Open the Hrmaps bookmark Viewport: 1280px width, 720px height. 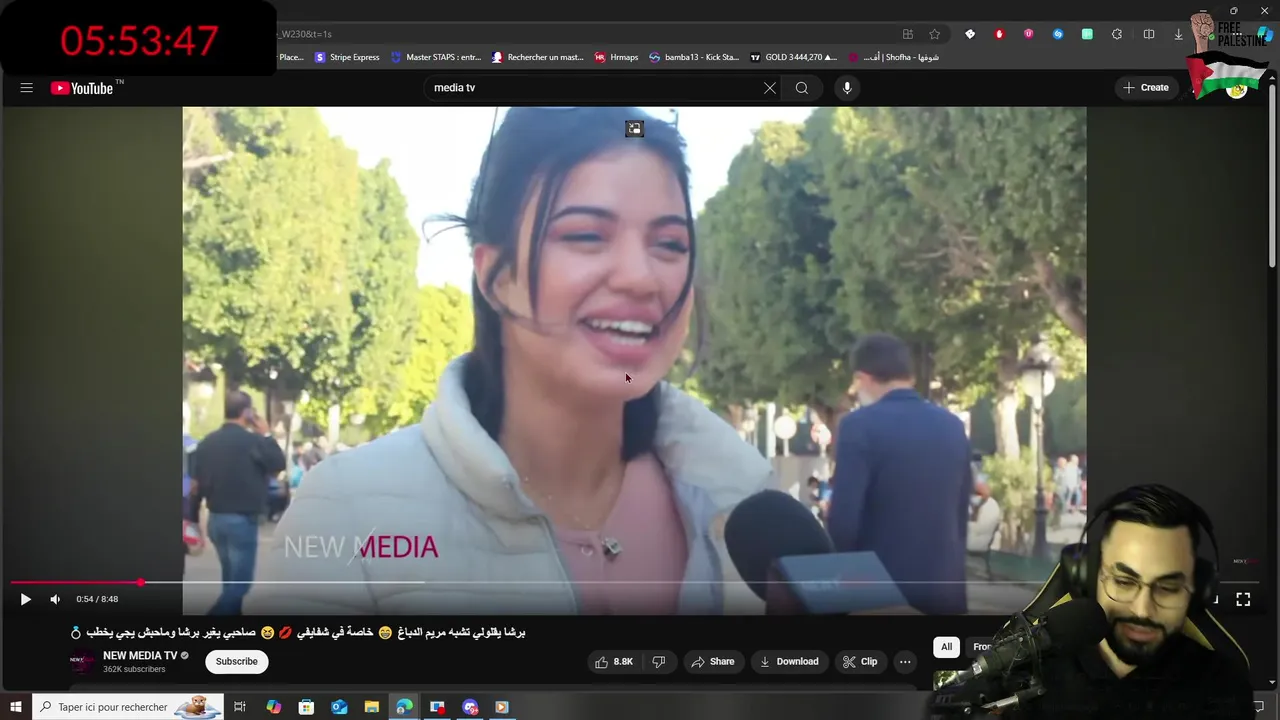point(616,57)
